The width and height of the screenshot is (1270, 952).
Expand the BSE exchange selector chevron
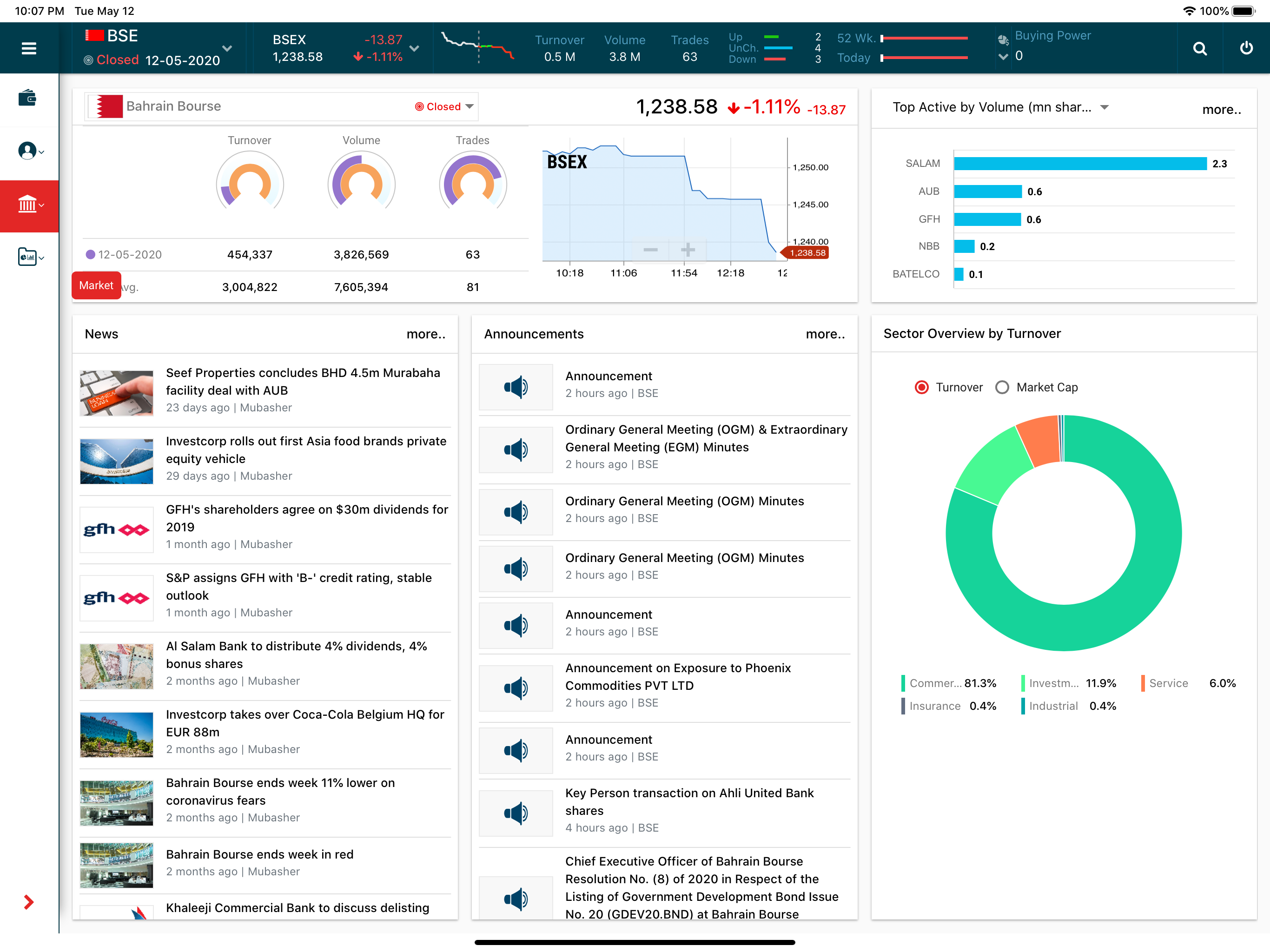pyautogui.click(x=227, y=48)
